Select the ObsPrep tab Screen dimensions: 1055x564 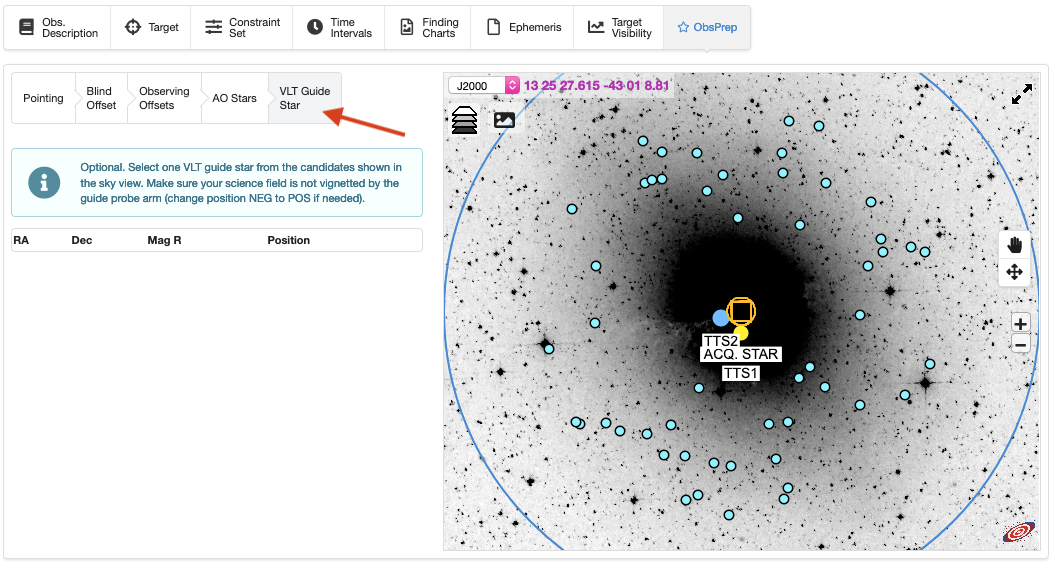pyautogui.click(x=707, y=28)
